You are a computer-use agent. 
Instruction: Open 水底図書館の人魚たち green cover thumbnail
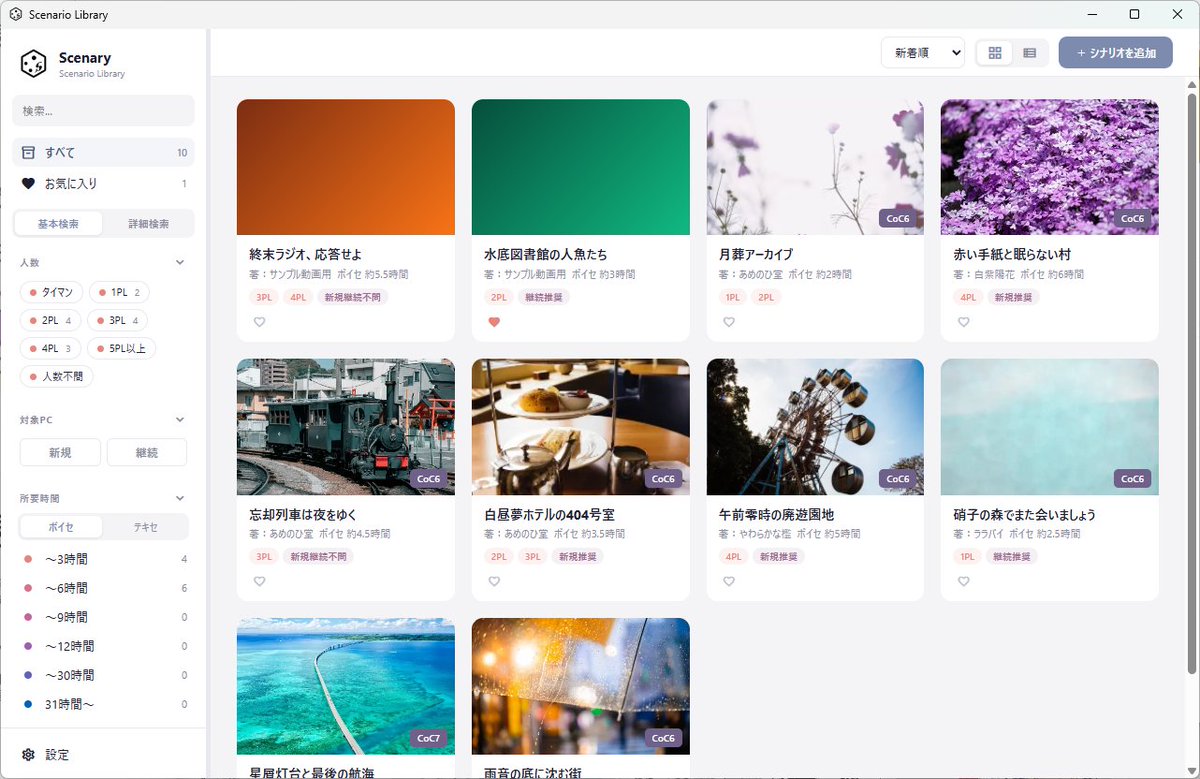(581, 167)
